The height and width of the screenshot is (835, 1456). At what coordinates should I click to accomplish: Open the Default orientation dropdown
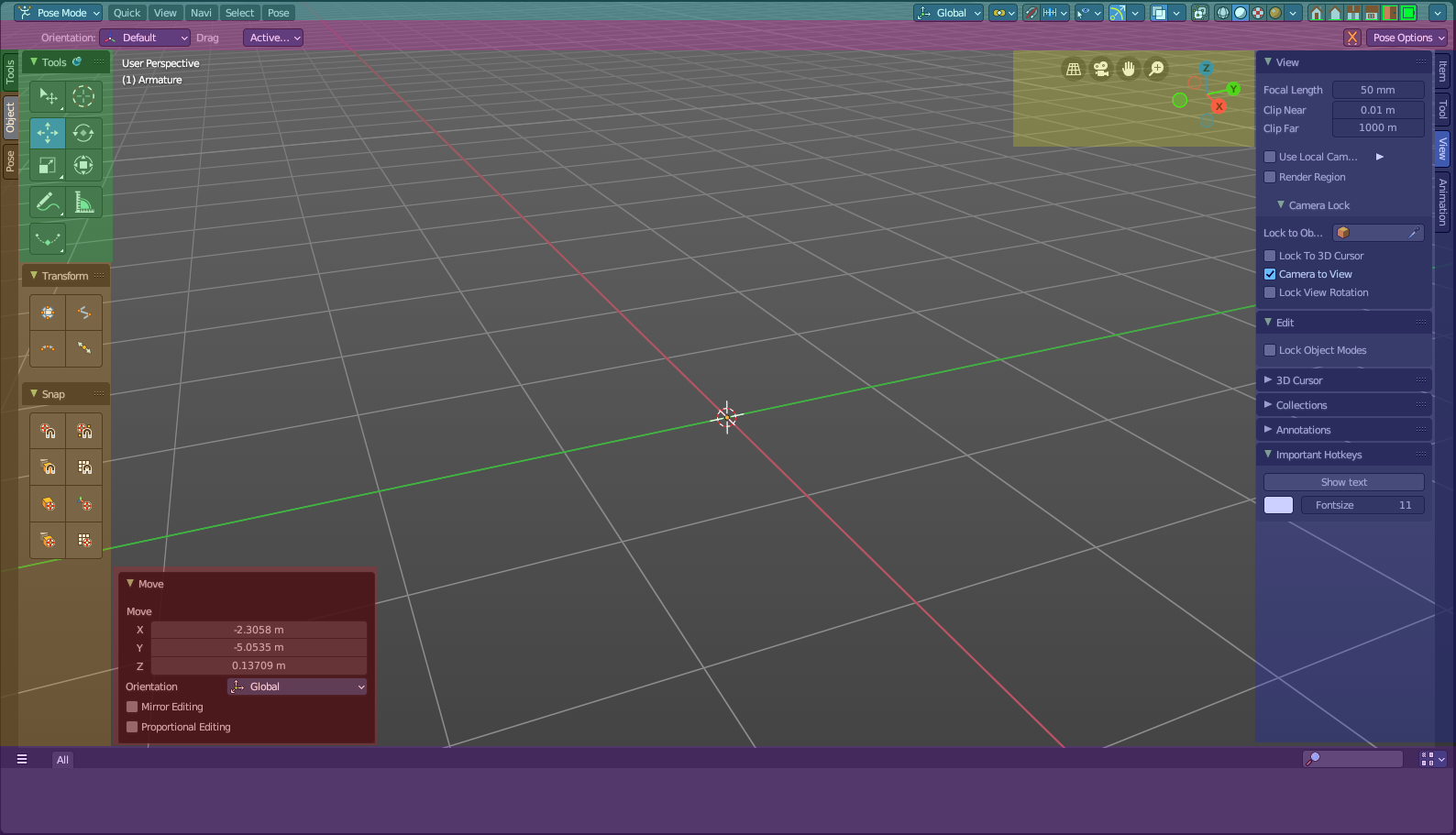pos(145,38)
